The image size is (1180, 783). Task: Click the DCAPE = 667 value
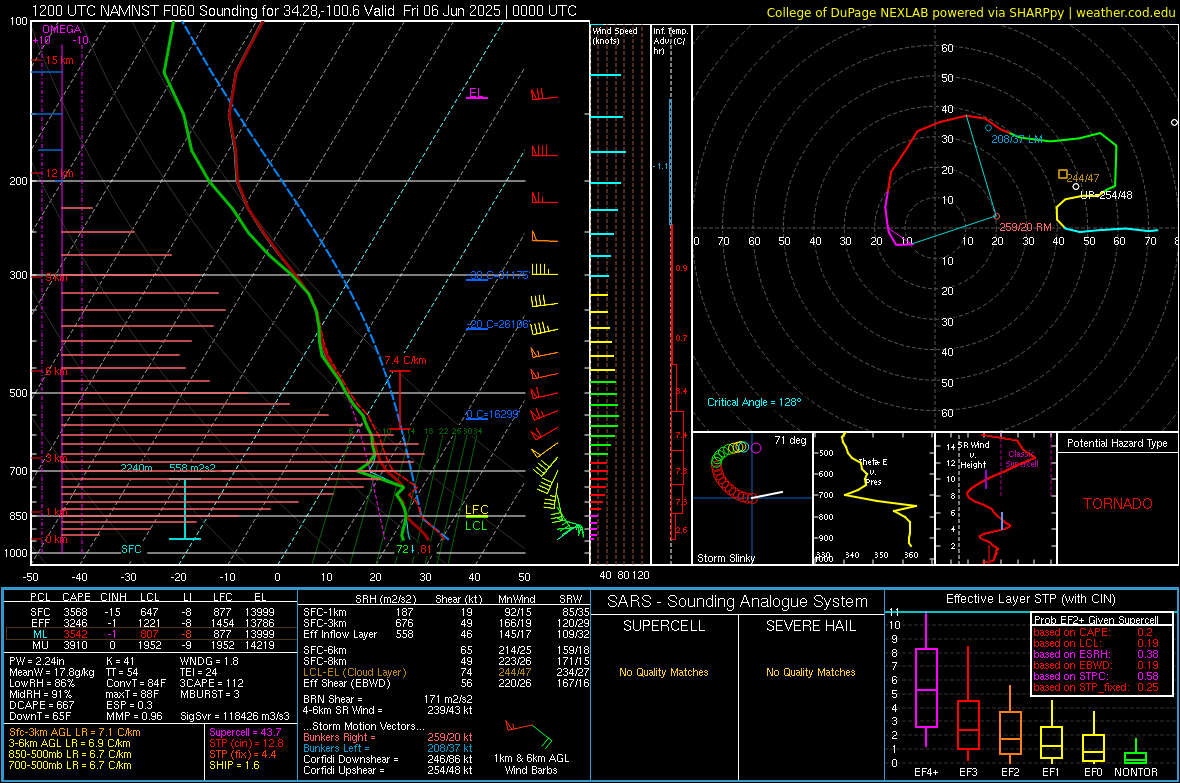click(41, 705)
